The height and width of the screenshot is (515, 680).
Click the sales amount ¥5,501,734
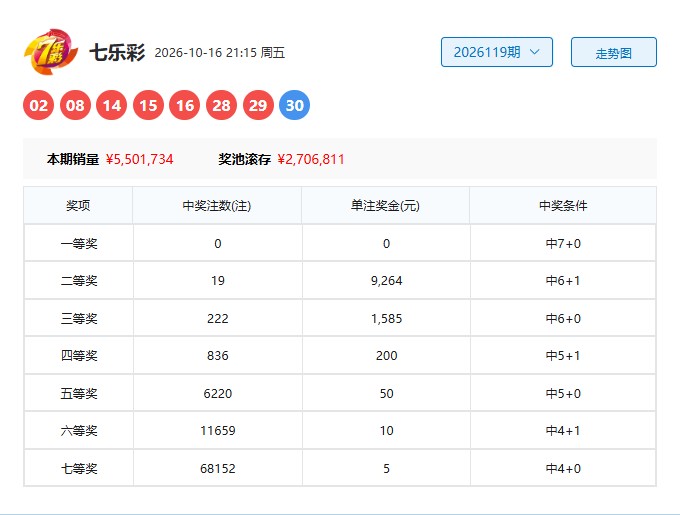pos(140,159)
